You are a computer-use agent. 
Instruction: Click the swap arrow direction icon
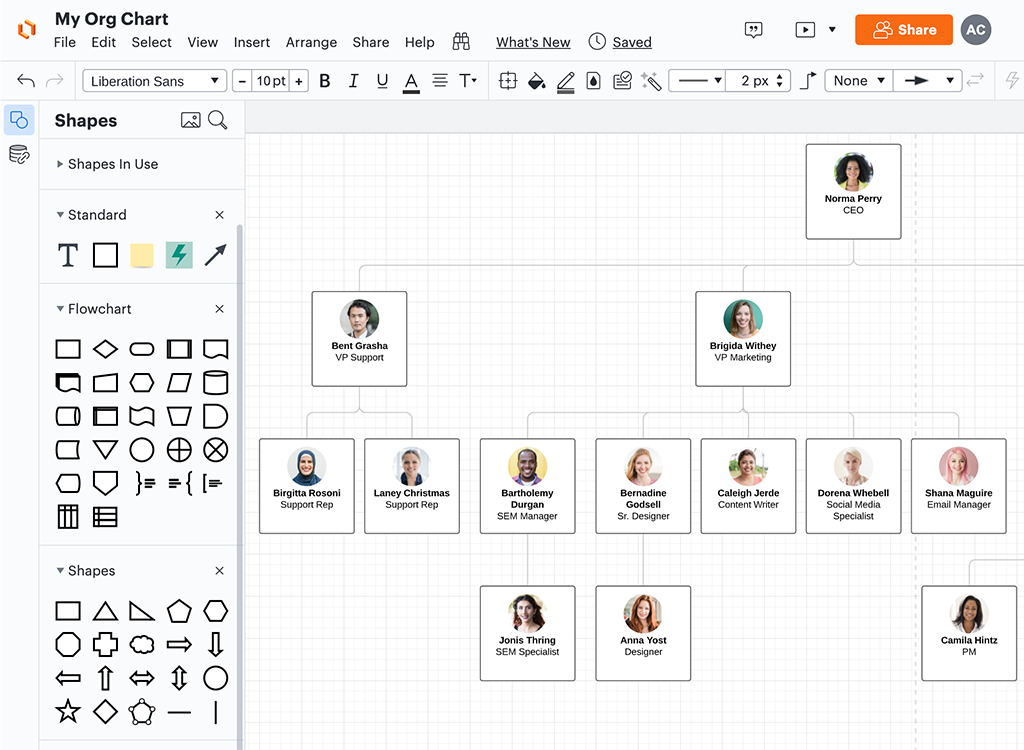coord(975,80)
